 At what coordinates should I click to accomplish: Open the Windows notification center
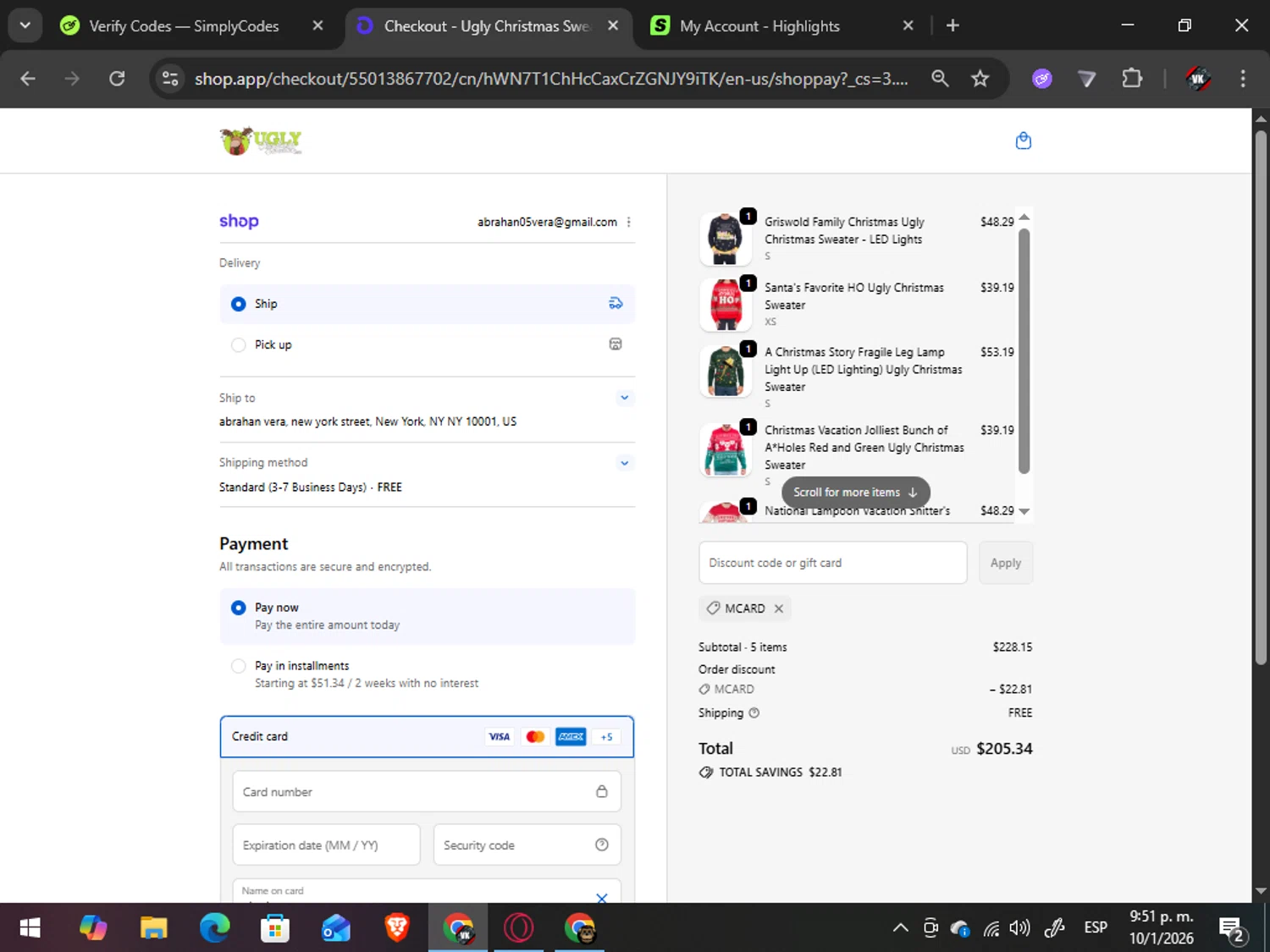coord(1232,929)
